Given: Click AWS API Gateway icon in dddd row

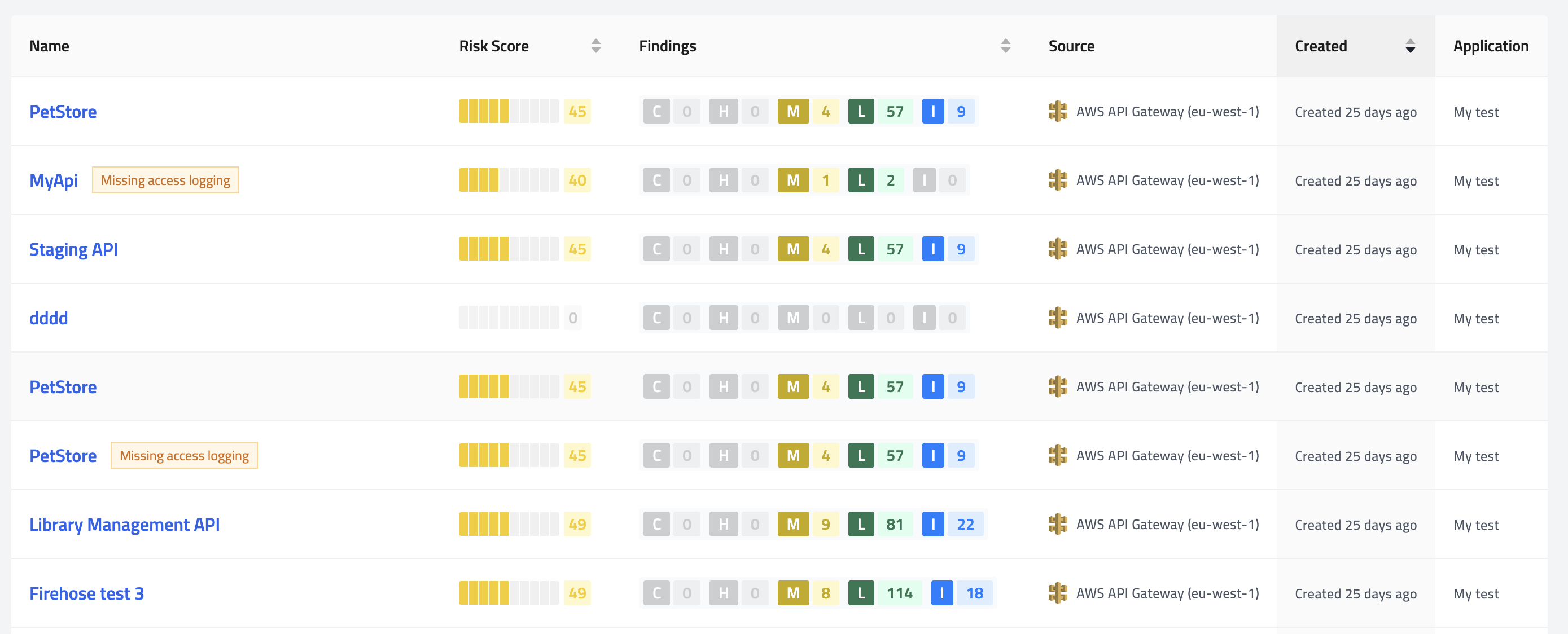Looking at the screenshot, I should click(1057, 318).
